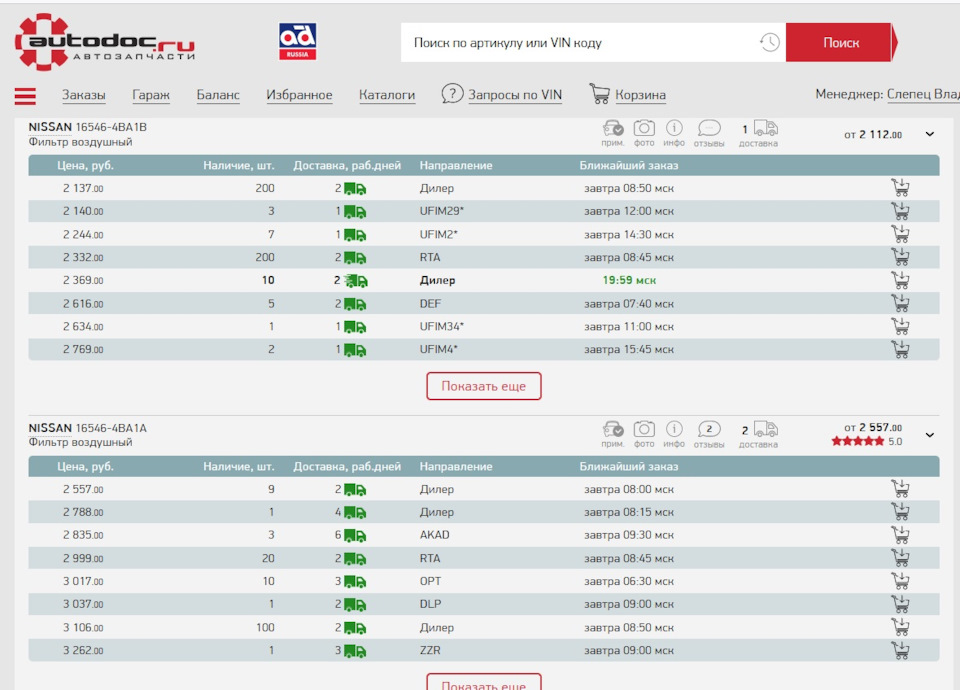Add 2 634.00 UFIM34* offer to cart
Screen dimensions: 960x690
[900, 326]
